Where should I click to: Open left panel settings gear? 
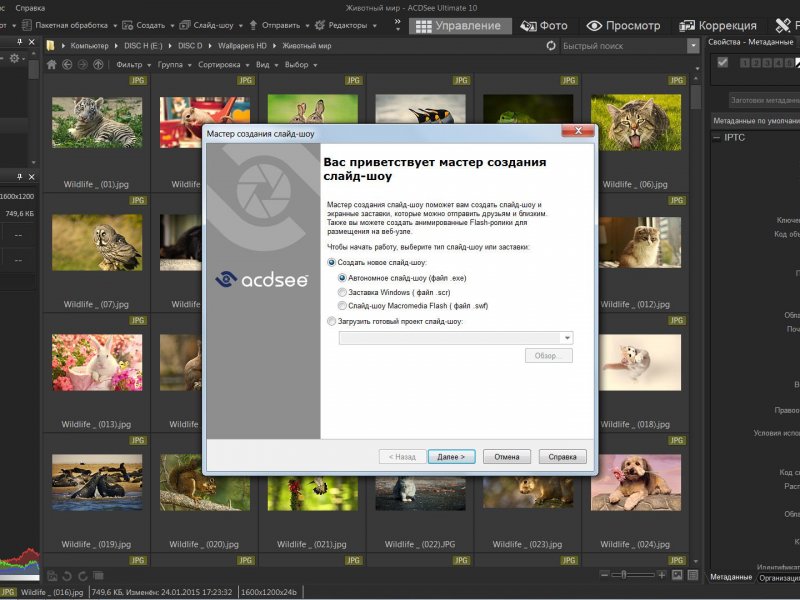point(14,59)
